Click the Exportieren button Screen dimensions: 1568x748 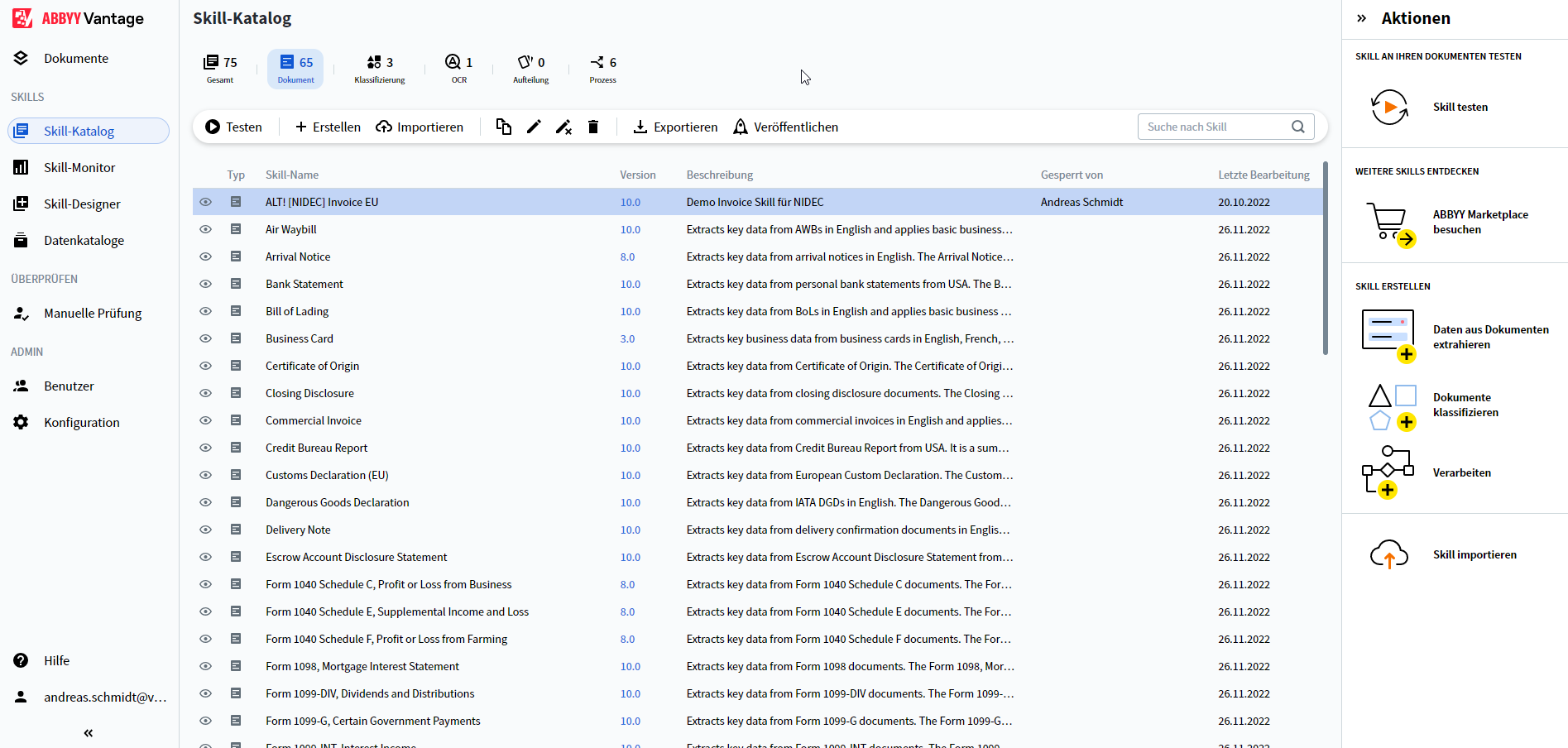(675, 127)
